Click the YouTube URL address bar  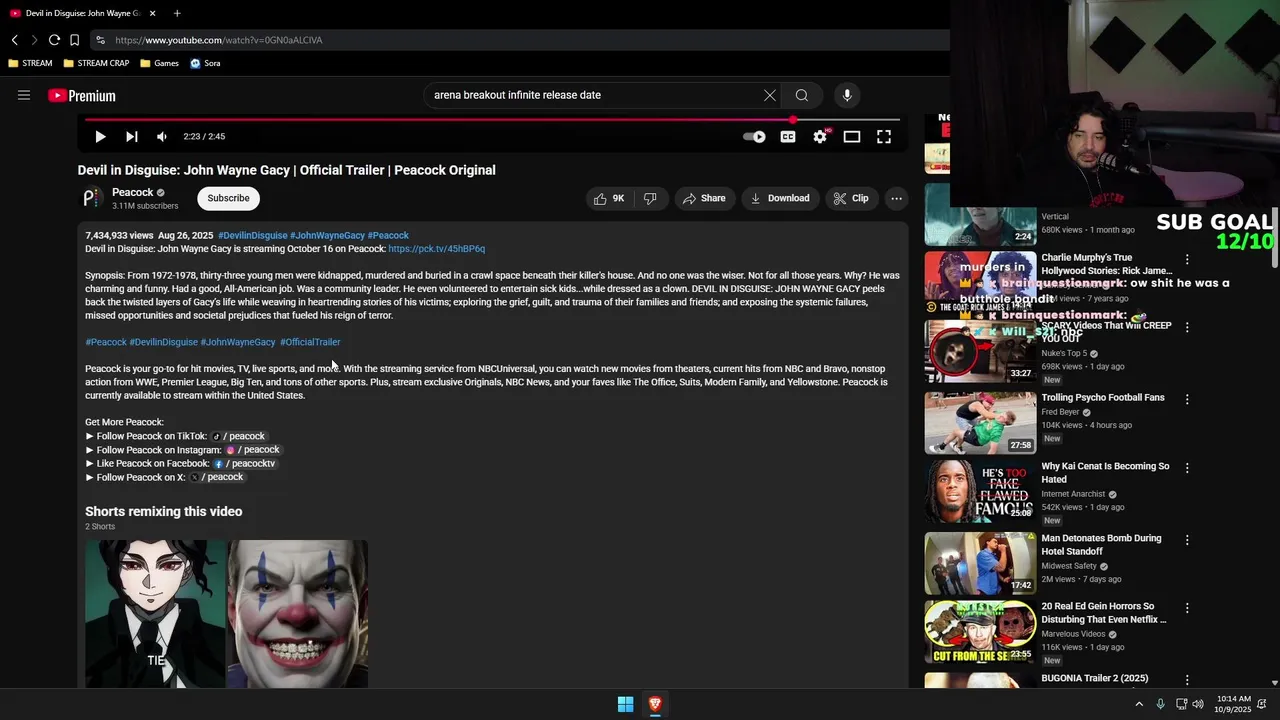tap(520, 40)
